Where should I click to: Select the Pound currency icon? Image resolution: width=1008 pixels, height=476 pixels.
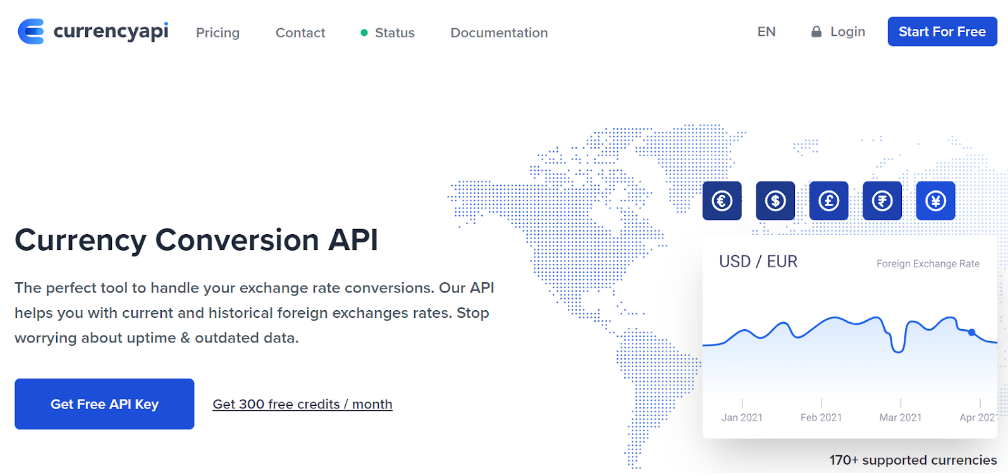pos(829,201)
